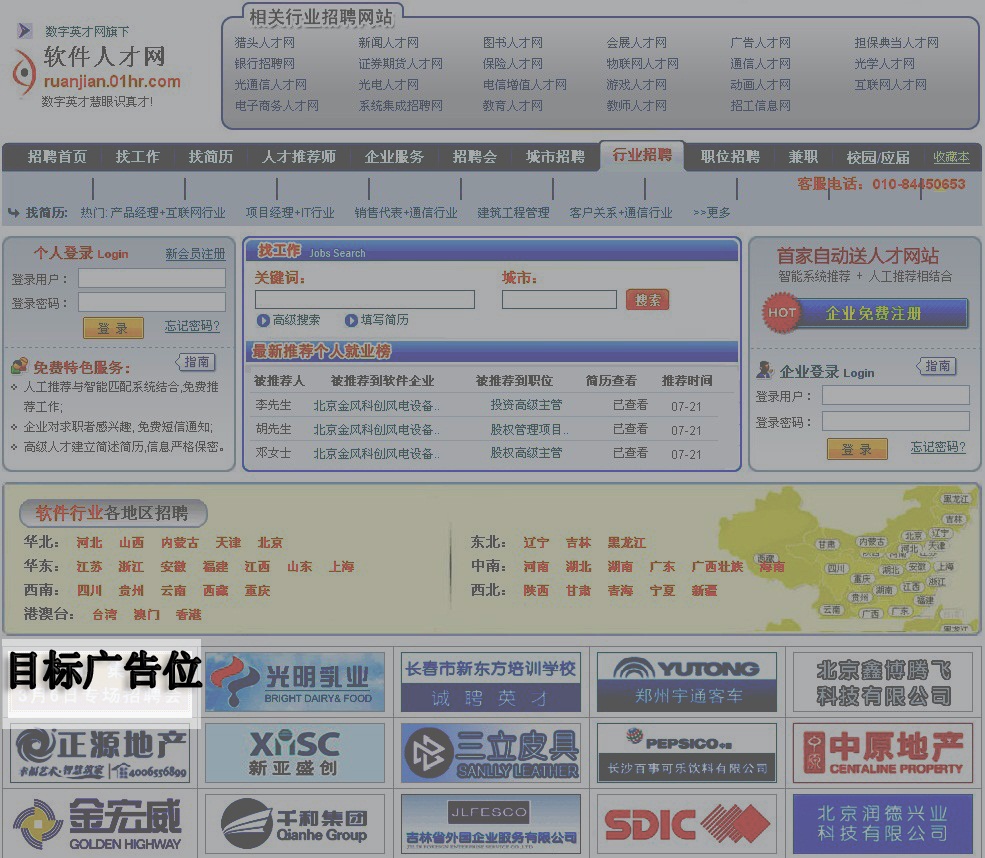Open the JLFESCO 吉林省外国企业服务 banner
985x858 pixels.
coord(491,824)
